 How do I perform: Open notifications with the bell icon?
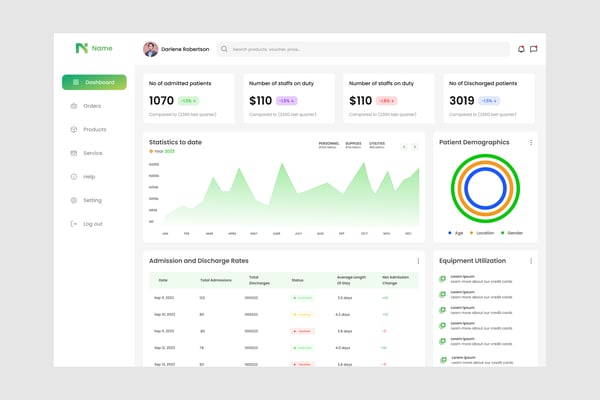click(521, 49)
